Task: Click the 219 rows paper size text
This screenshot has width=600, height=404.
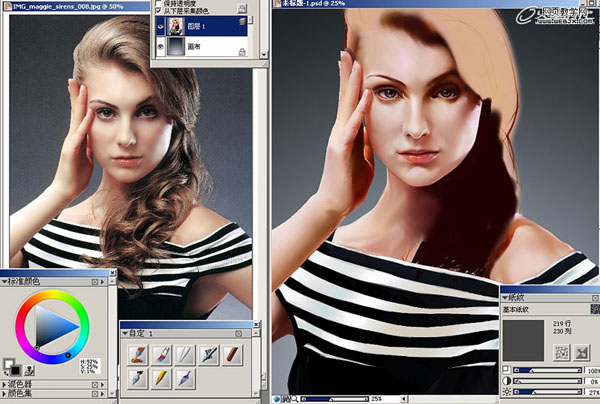Action: click(562, 324)
